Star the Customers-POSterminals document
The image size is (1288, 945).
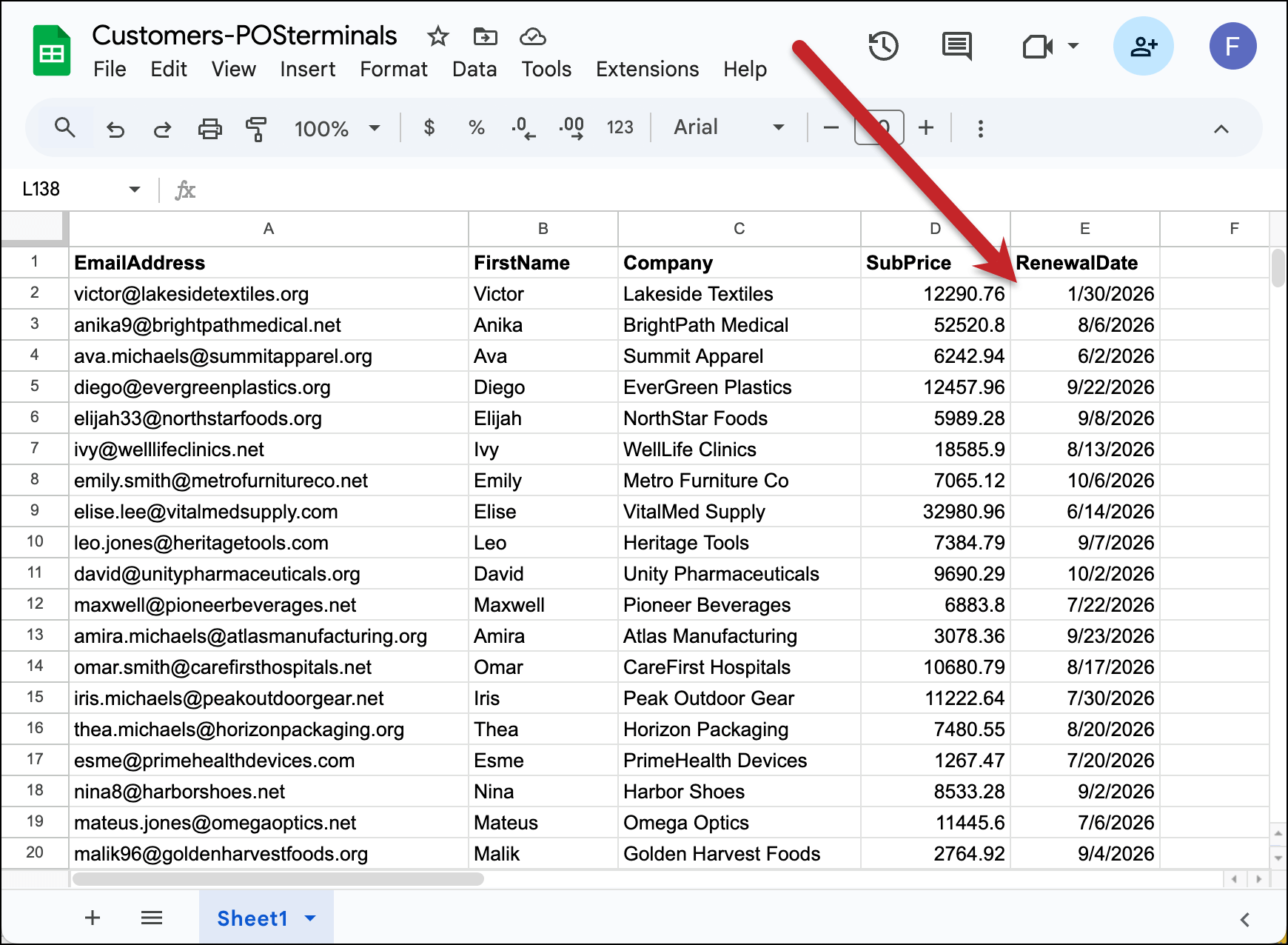[438, 36]
